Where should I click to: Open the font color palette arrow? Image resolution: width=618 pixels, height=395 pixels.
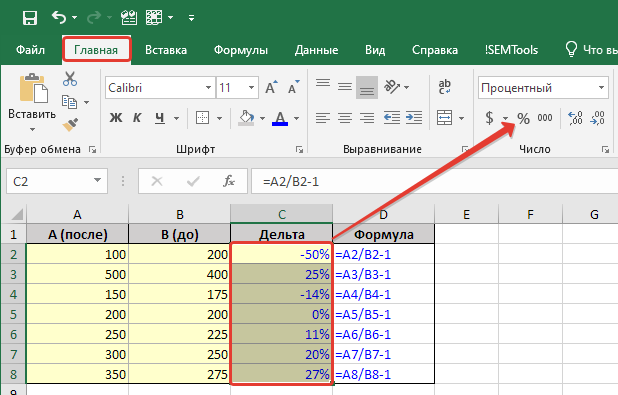(x=297, y=118)
